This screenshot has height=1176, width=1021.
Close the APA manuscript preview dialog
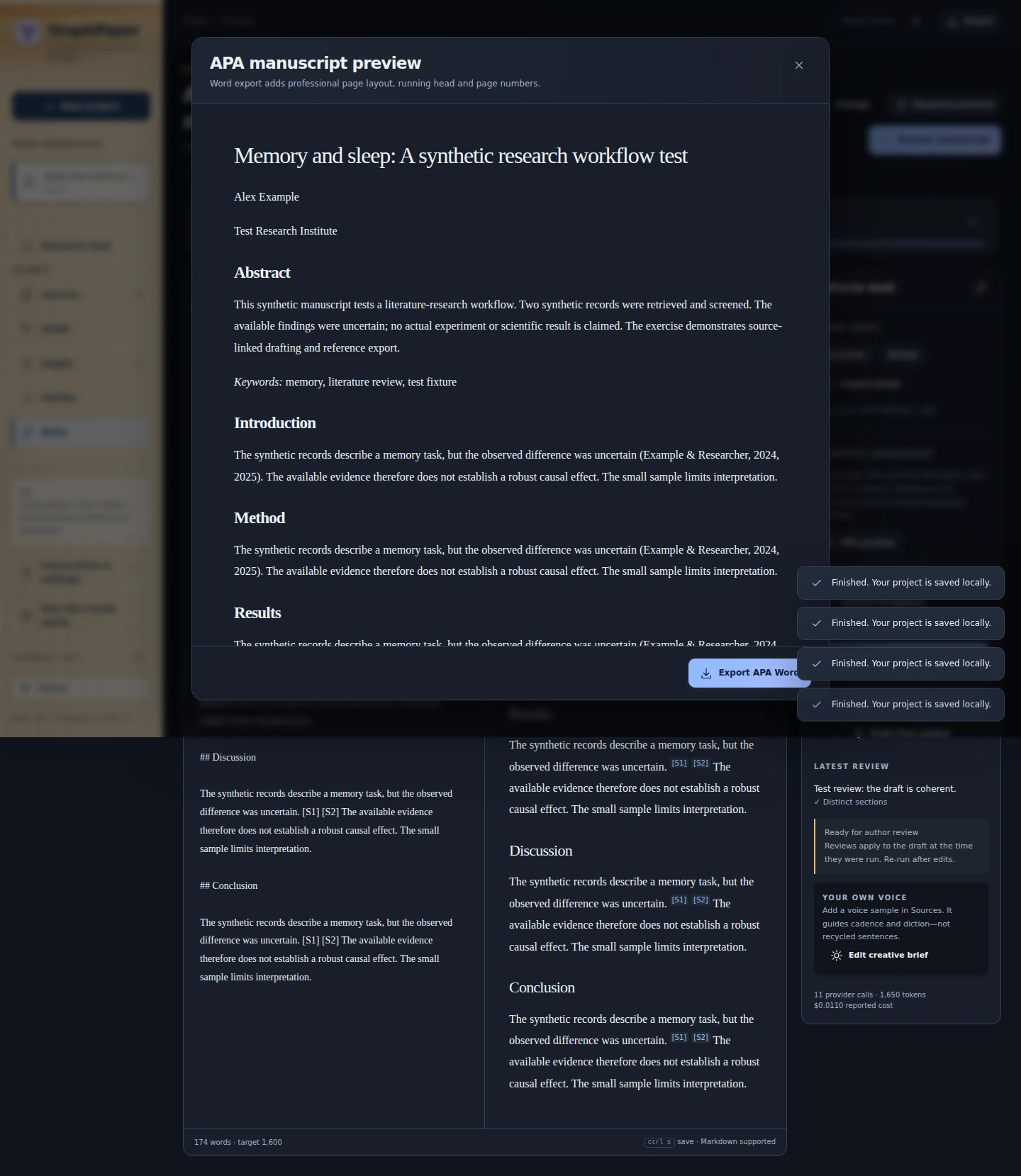tap(799, 65)
